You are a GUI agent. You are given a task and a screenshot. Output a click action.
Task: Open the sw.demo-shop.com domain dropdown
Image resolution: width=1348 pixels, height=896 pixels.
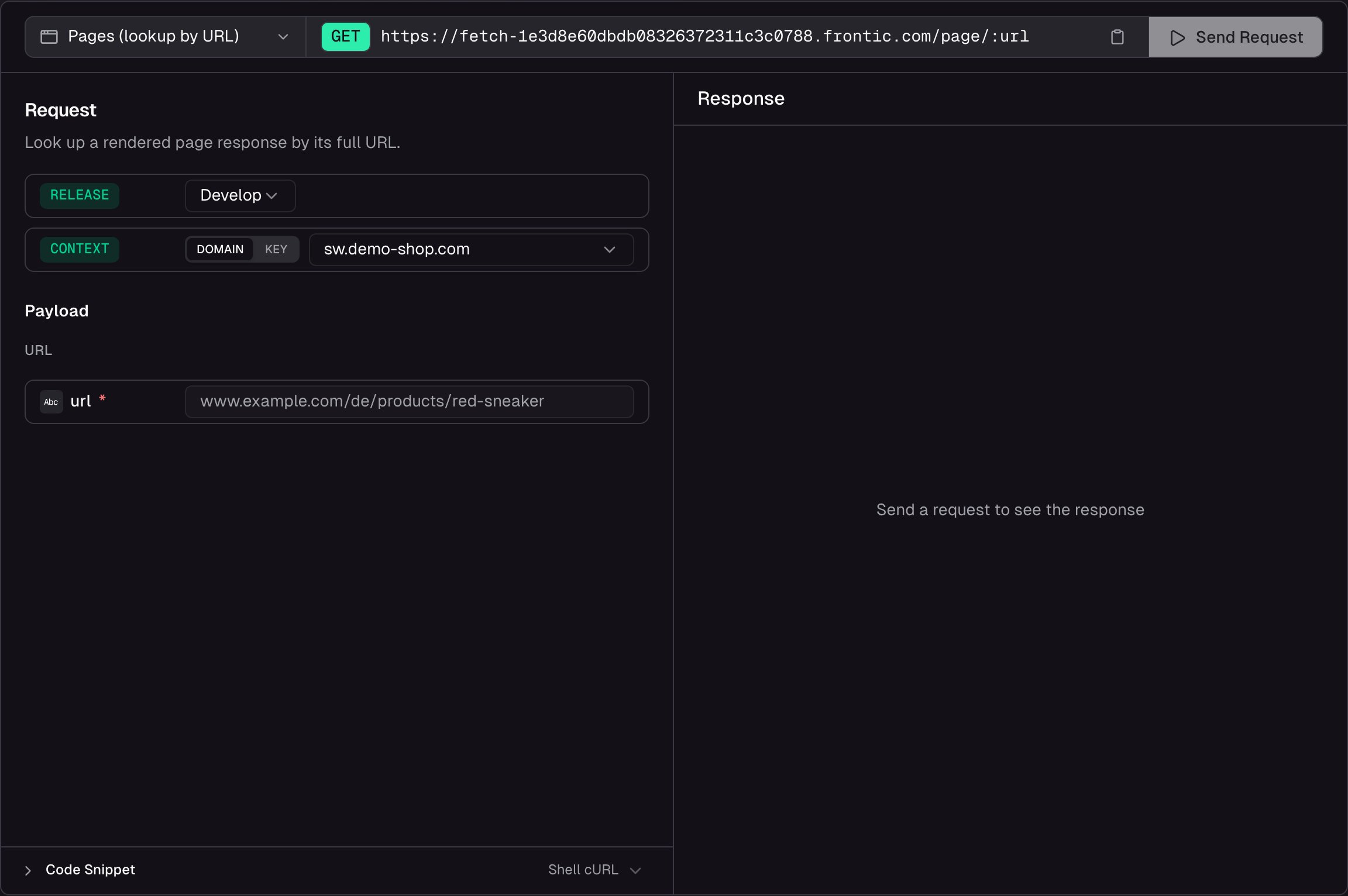click(471, 249)
